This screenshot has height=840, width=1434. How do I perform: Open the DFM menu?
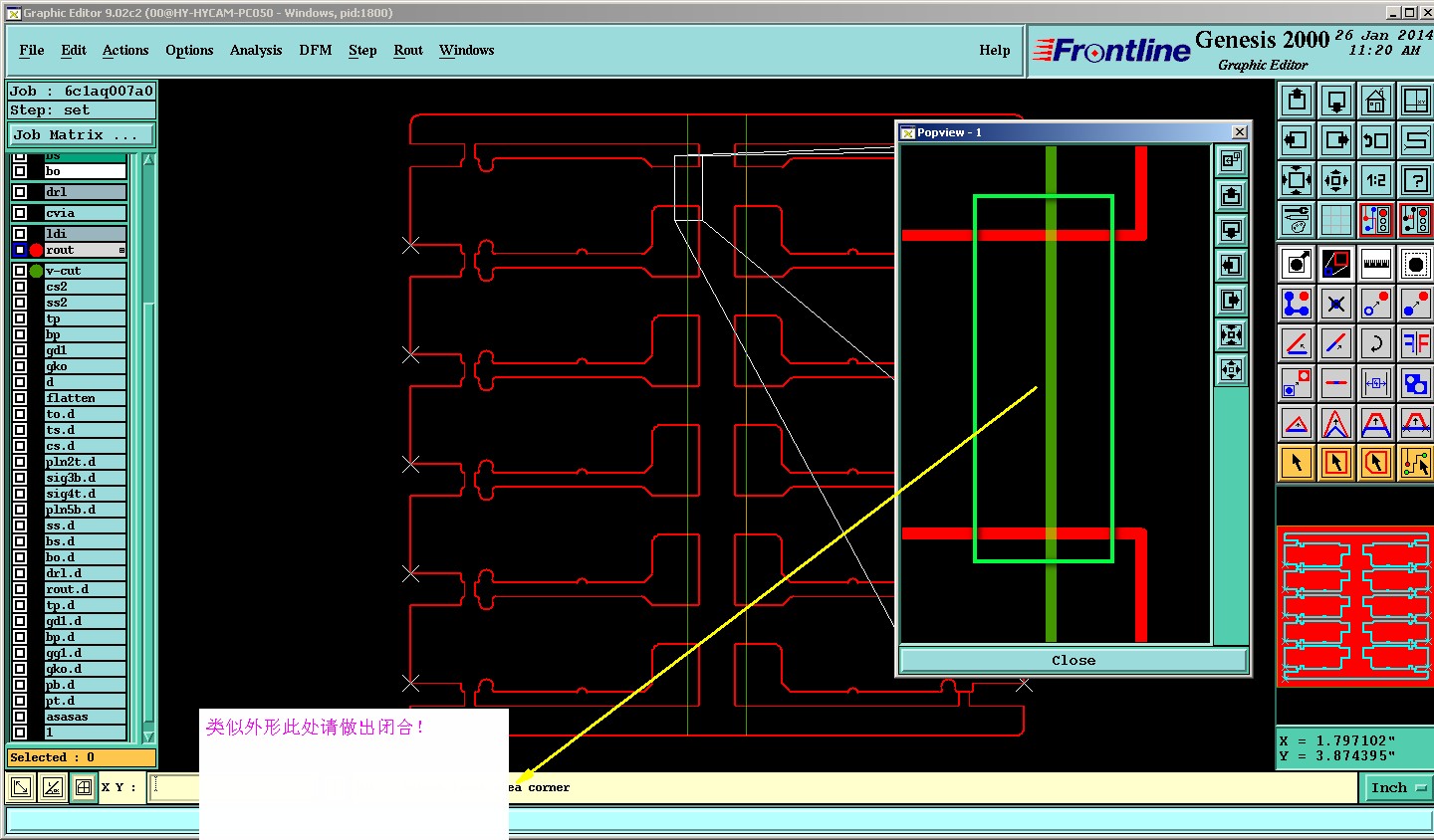[316, 50]
